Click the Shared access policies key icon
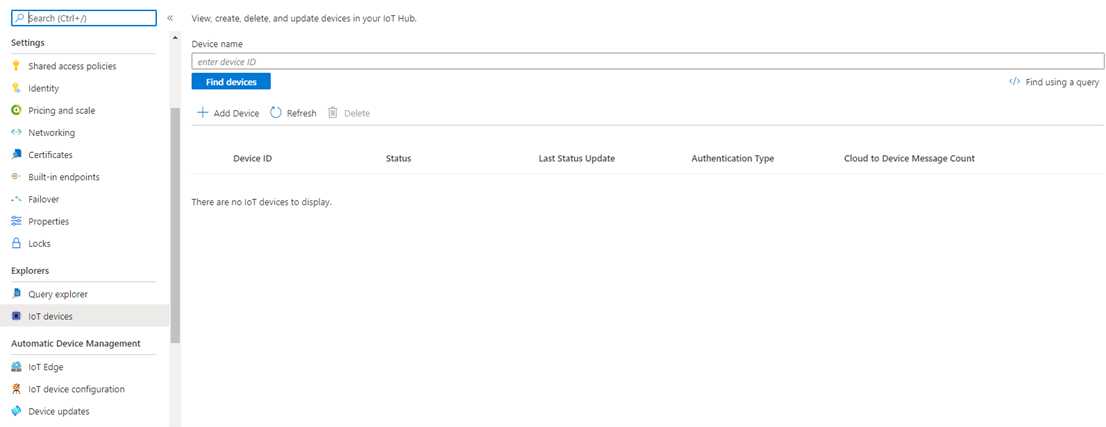Screen dimensions: 1106x427 pyautogui.click(x=16, y=66)
